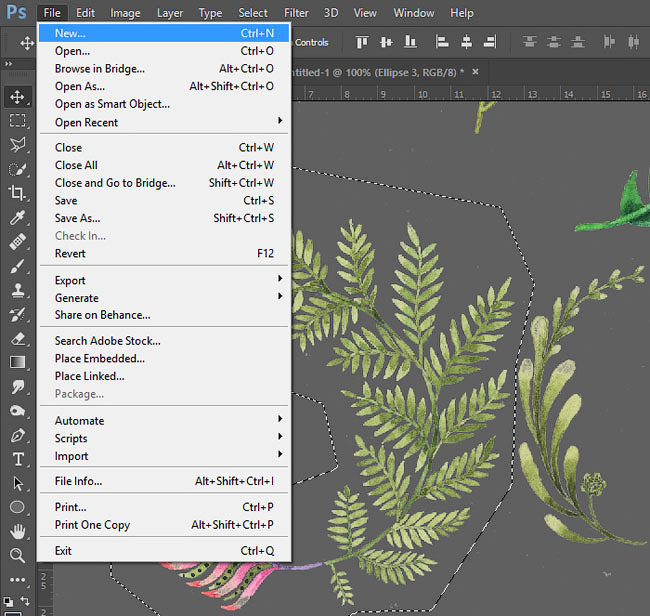Select the Eyedropper tool
Screen dimensions: 650x616
click(x=17, y=217)
